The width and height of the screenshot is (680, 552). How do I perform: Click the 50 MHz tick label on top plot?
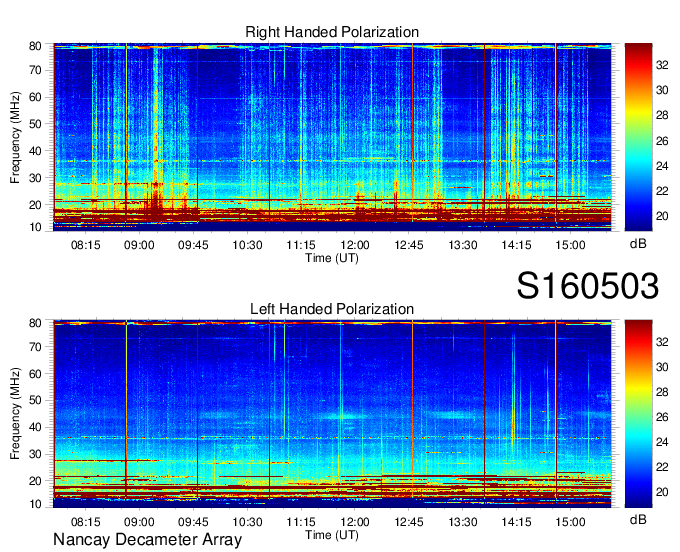pos(35,124)
